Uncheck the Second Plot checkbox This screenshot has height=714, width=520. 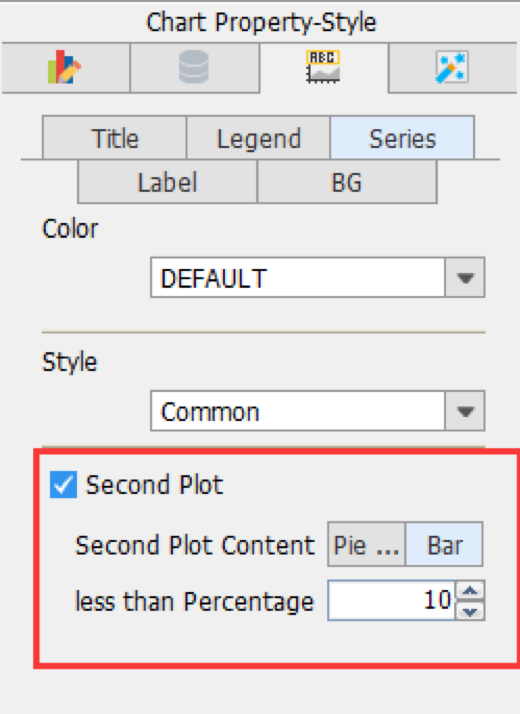(63, 484)
